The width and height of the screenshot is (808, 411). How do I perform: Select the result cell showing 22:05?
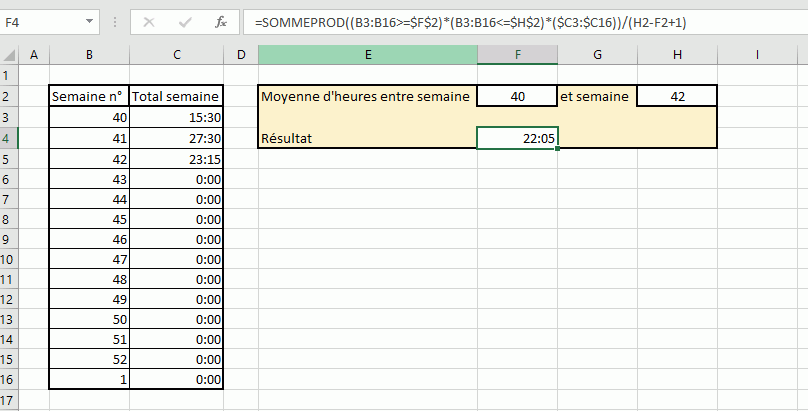pos(517,139)
